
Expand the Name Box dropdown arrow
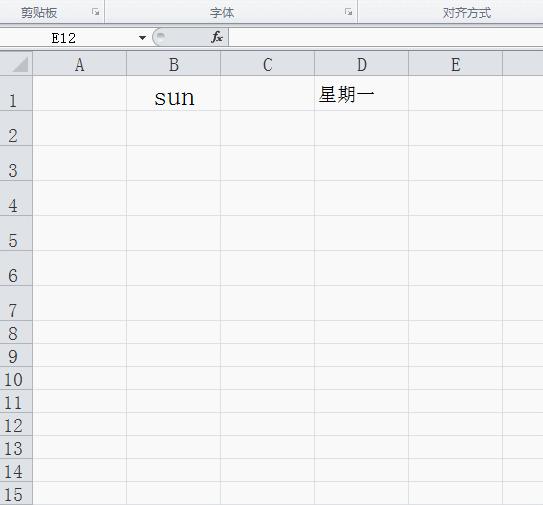tap(142, 37)
